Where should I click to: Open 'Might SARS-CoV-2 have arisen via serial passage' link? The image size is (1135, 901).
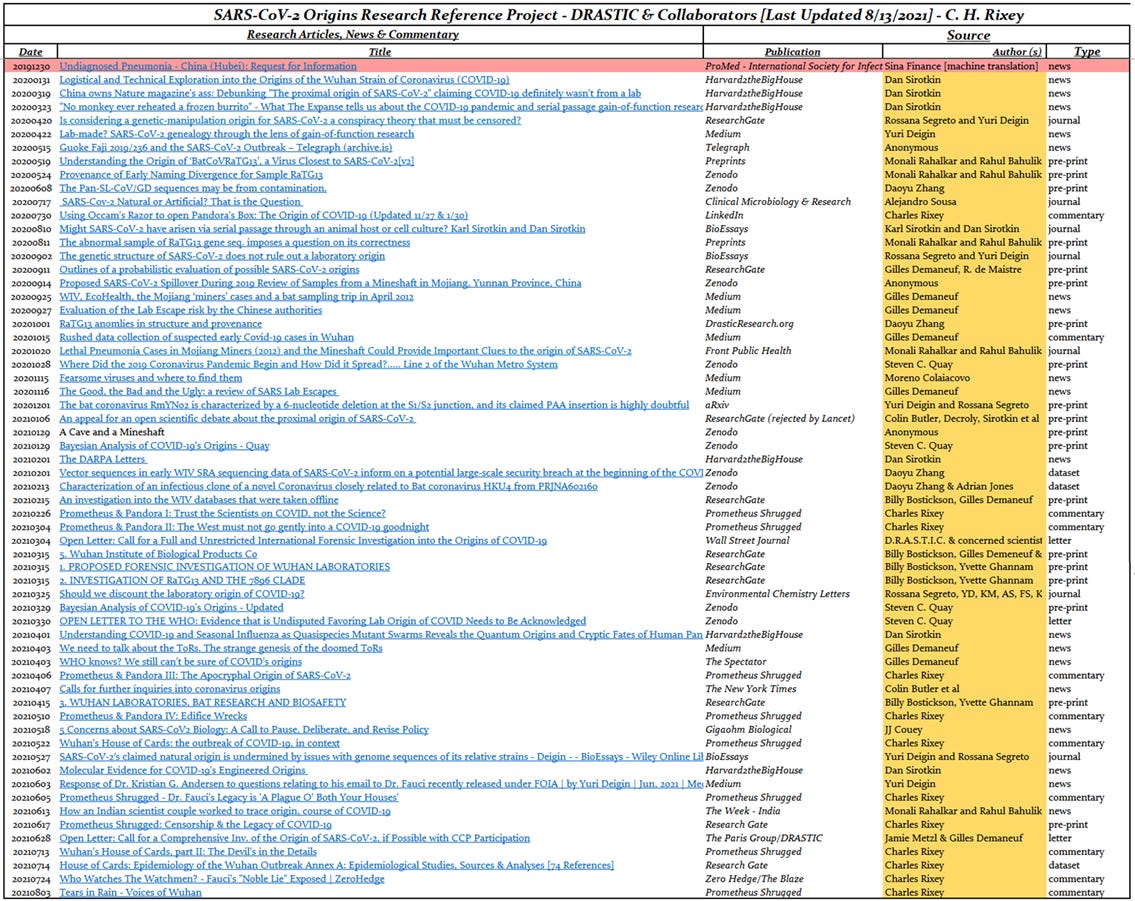point(322,229)
